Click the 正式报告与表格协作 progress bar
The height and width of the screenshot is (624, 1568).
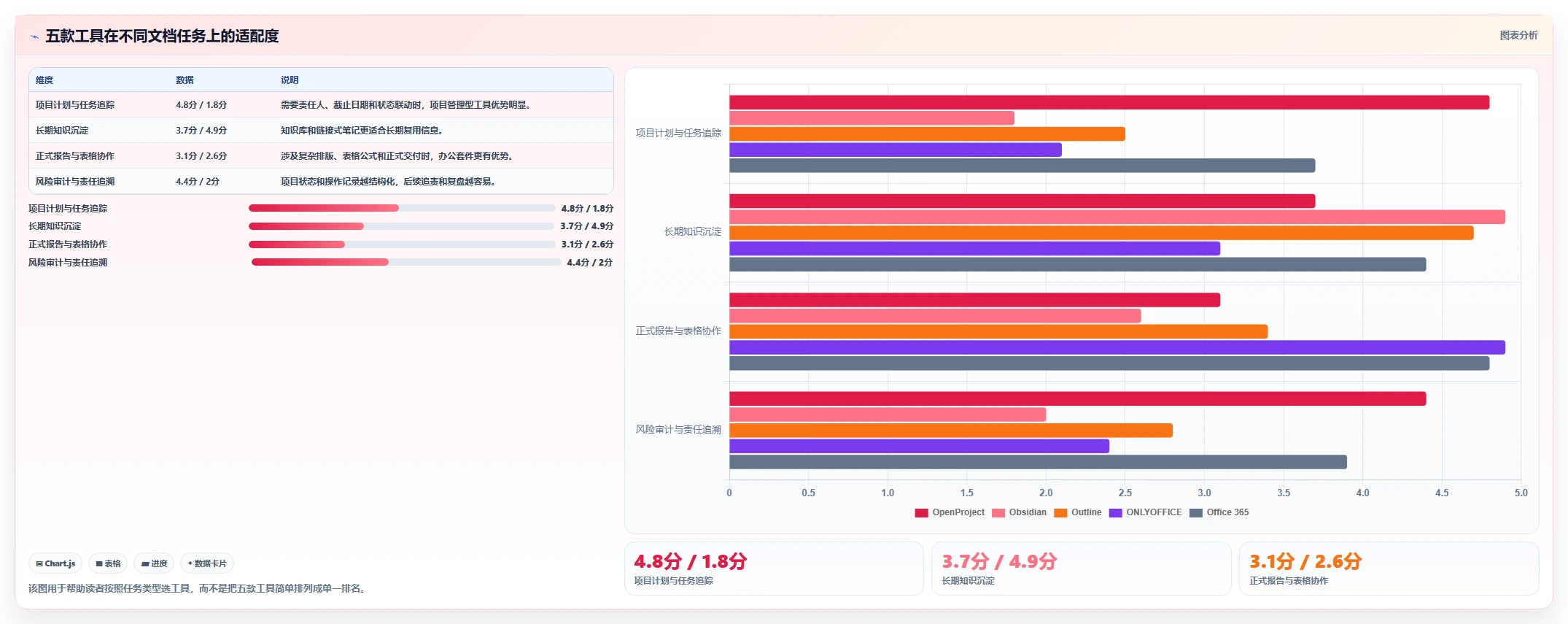click(402, 244)
